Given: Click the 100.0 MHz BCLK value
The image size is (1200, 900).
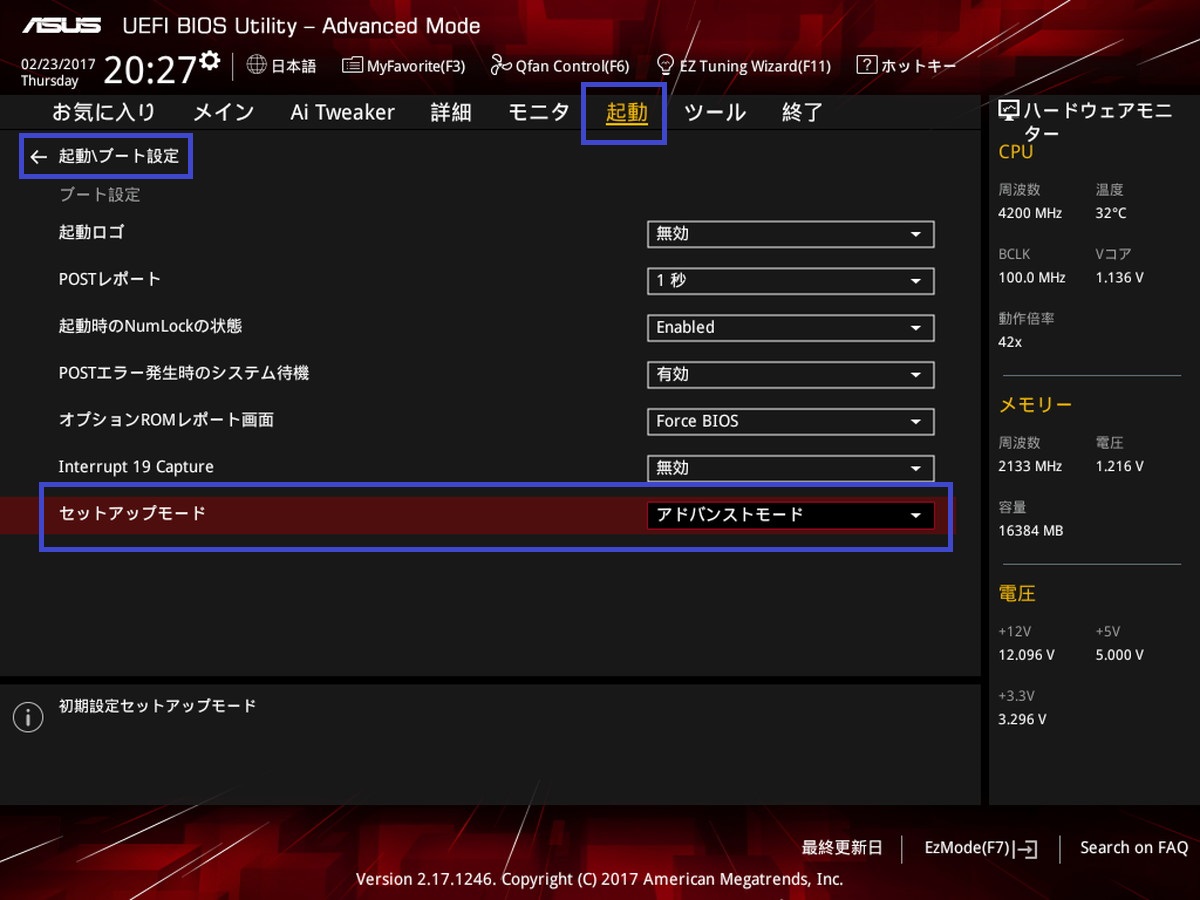Looking at the screenshot, I should 1032,277.
